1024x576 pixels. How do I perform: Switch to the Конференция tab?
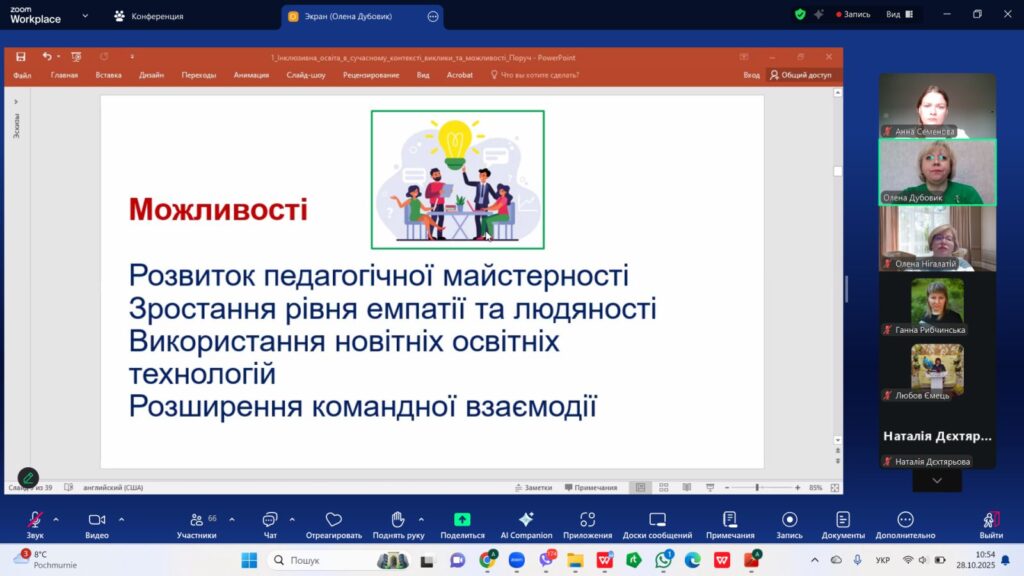point(149,16)
